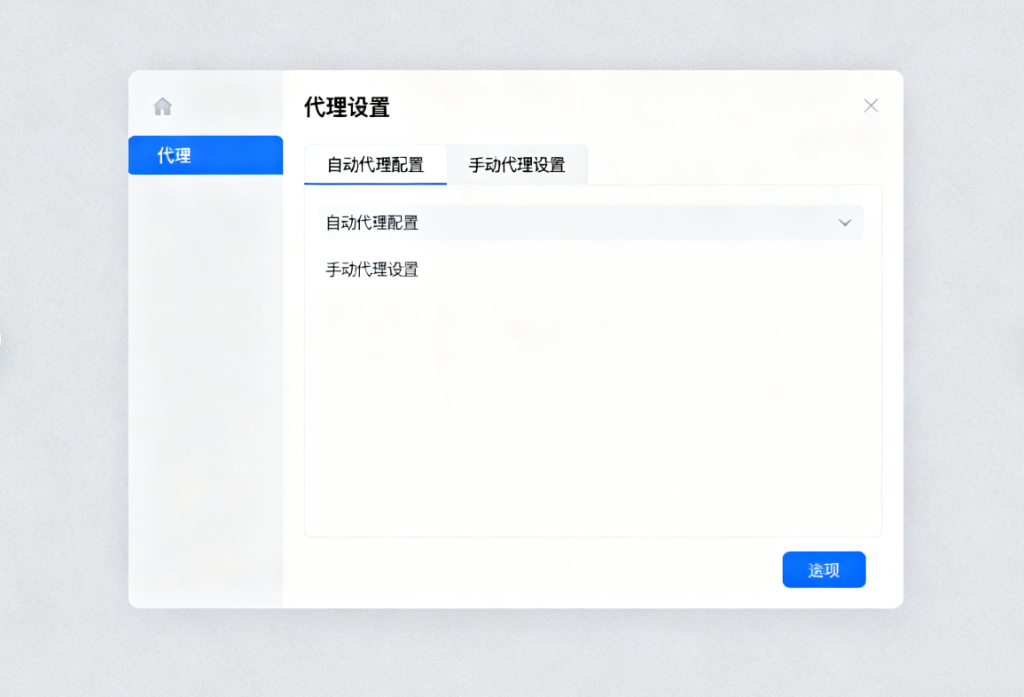Click the 代理设置 dialog title
Viewport: 1024px width, 697px height.
pos(347,106)
